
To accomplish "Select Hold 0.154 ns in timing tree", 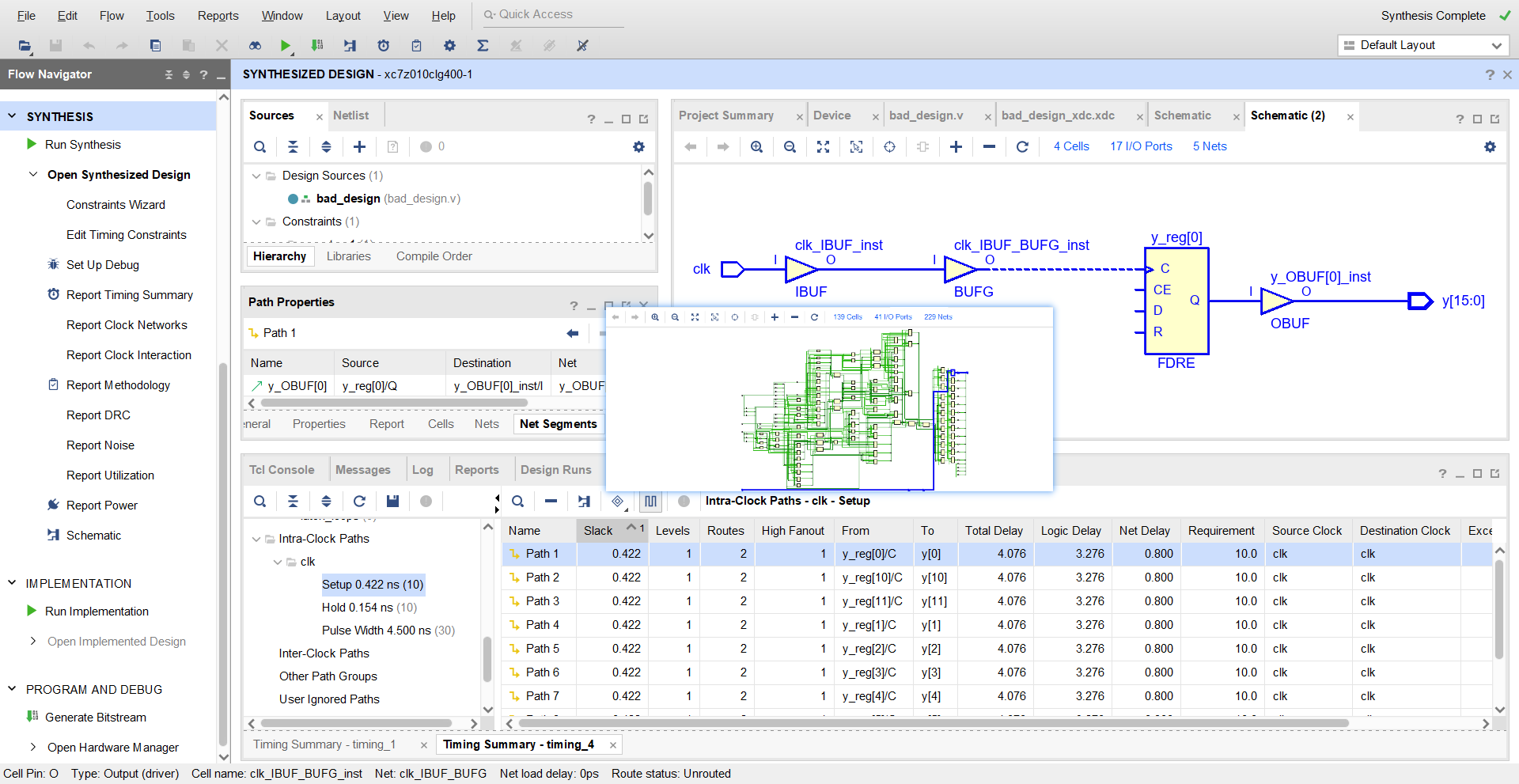I will coord(369,608).
